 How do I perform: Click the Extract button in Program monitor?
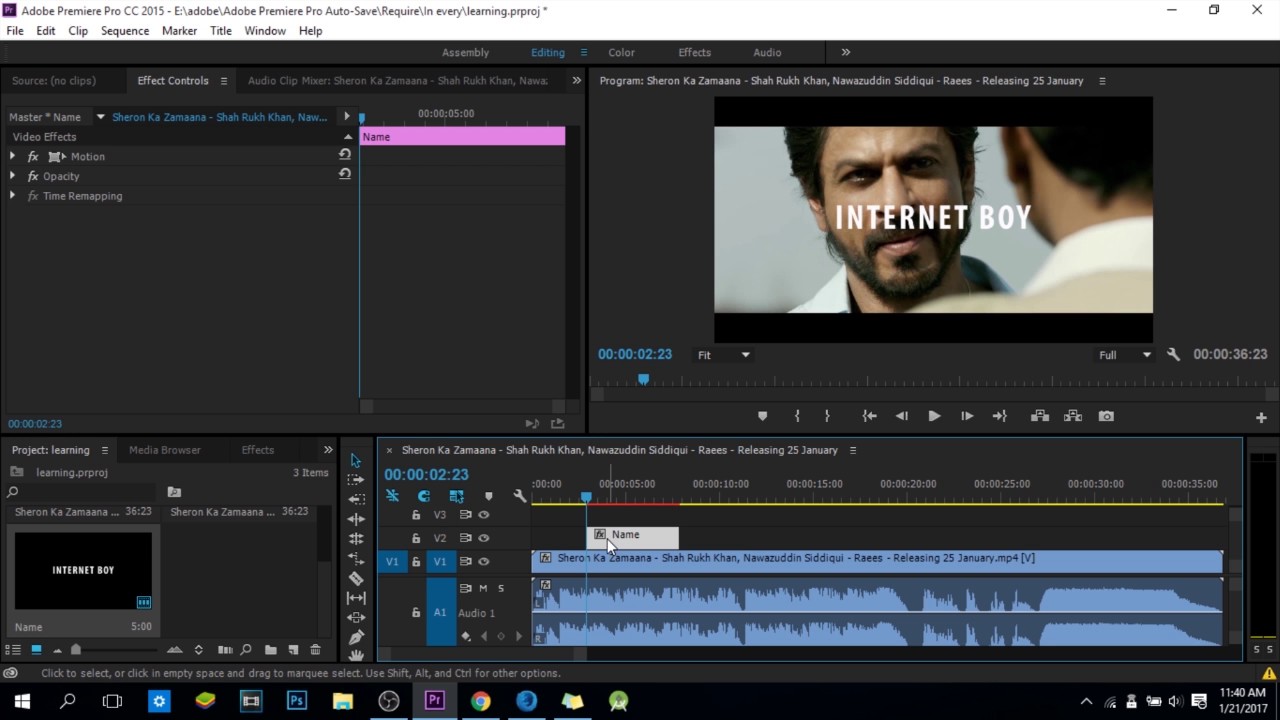point(1073,416)
